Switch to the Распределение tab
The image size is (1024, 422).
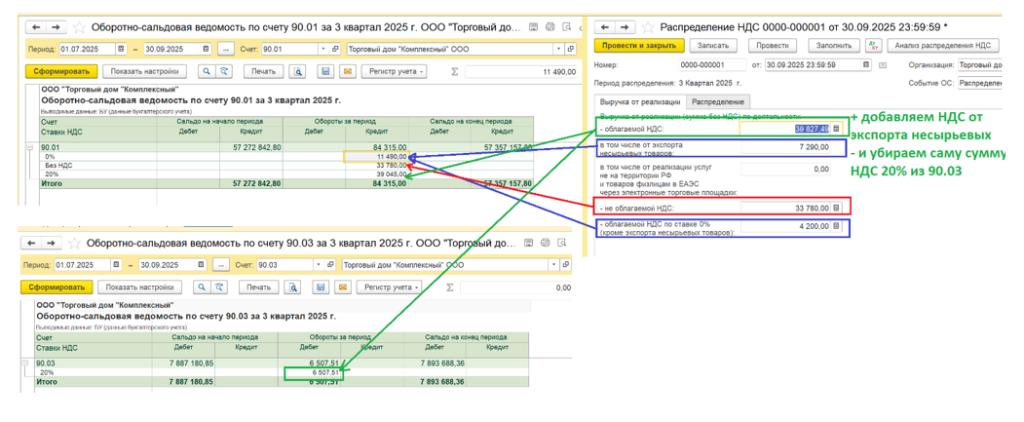click(716, 102)
